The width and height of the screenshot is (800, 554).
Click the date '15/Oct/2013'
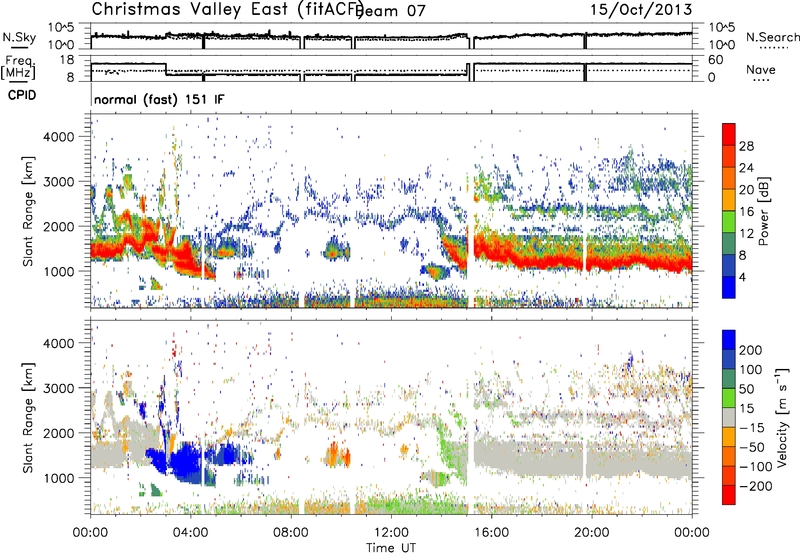click(641, 10)
